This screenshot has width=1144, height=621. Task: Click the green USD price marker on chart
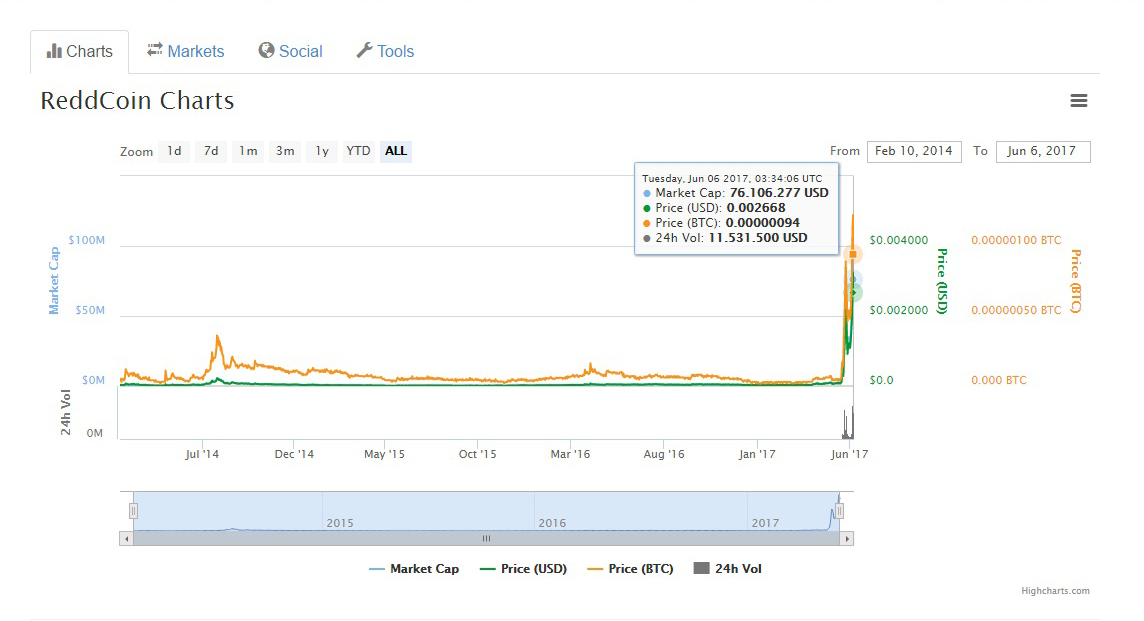pos(854,293)
